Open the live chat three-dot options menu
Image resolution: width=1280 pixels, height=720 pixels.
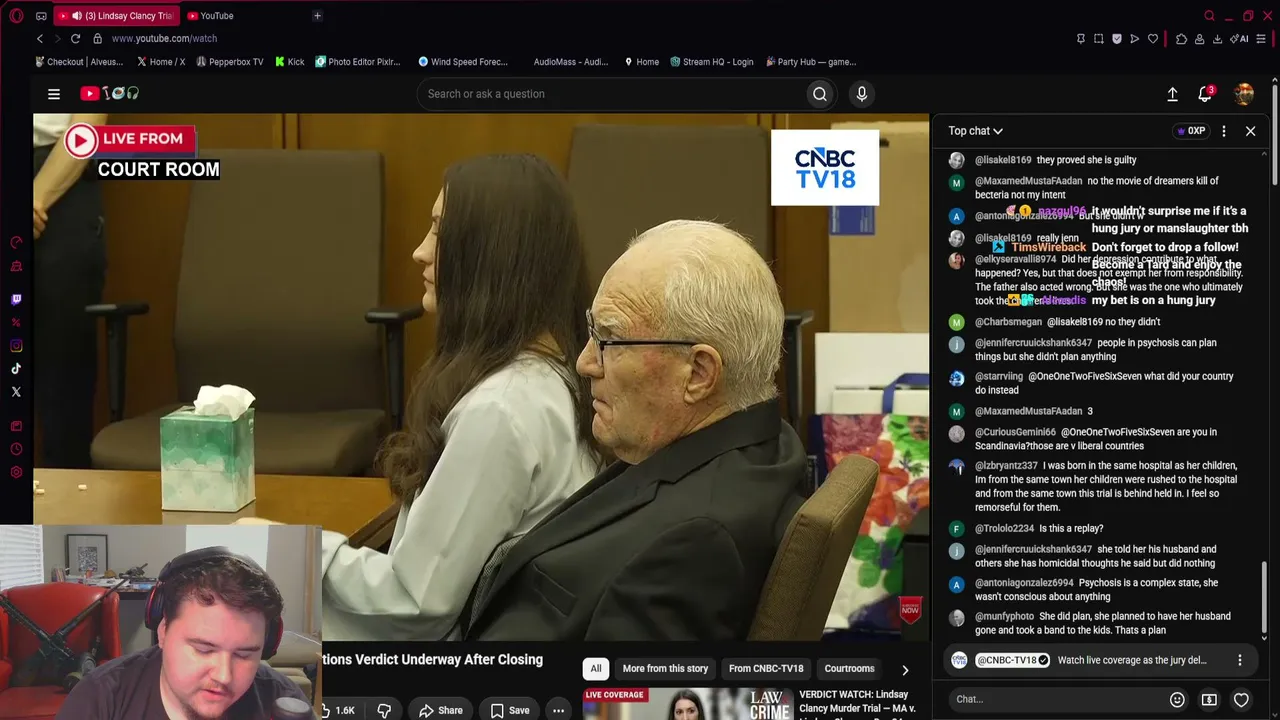[x=1223, y=131]
